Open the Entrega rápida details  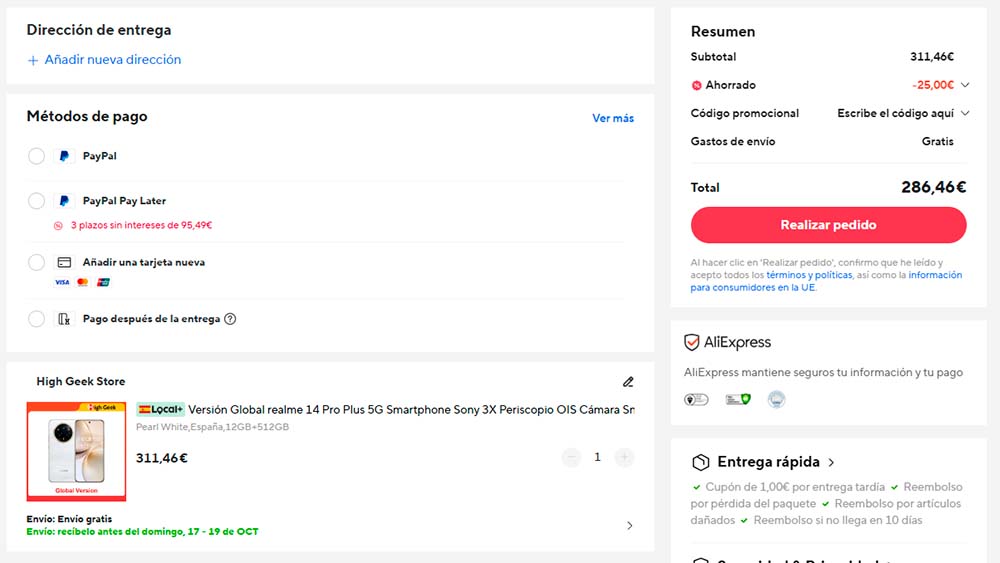tap(831, 462)
